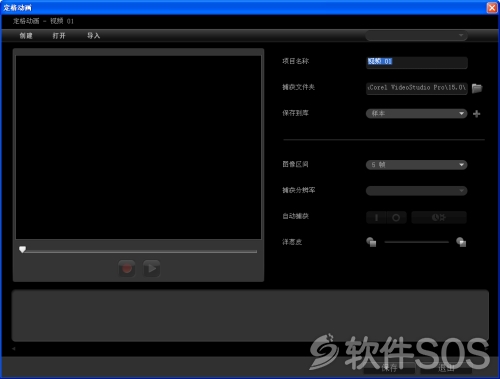The height and width of the screenshot is (379, 500).
Task: Open the top-right device source dropdown
Action: [x=416, y=35]
